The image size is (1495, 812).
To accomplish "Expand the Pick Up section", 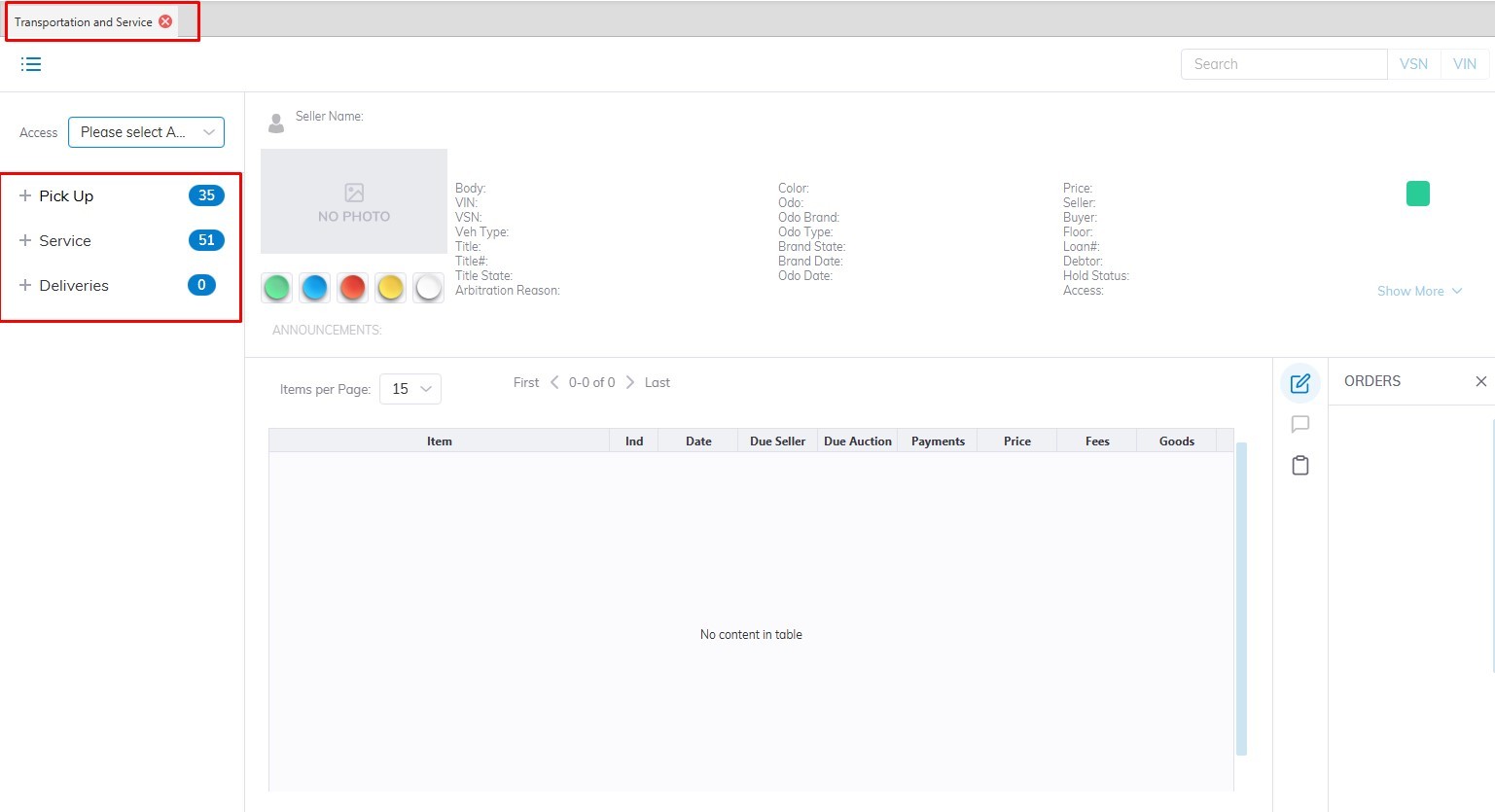I will click(25, 195).
